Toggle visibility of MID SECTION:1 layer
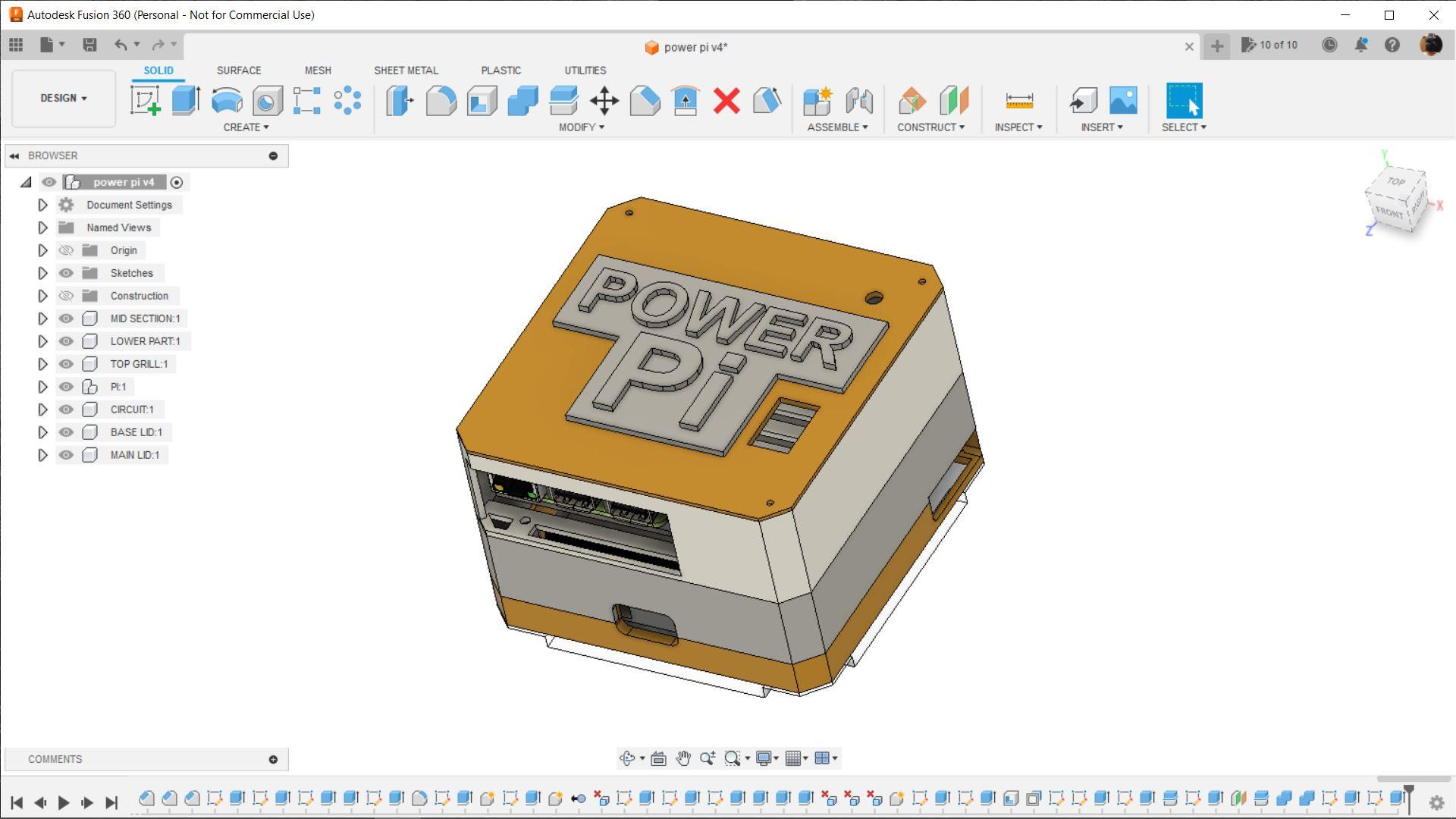1456x819 pixels. point(66,318)
